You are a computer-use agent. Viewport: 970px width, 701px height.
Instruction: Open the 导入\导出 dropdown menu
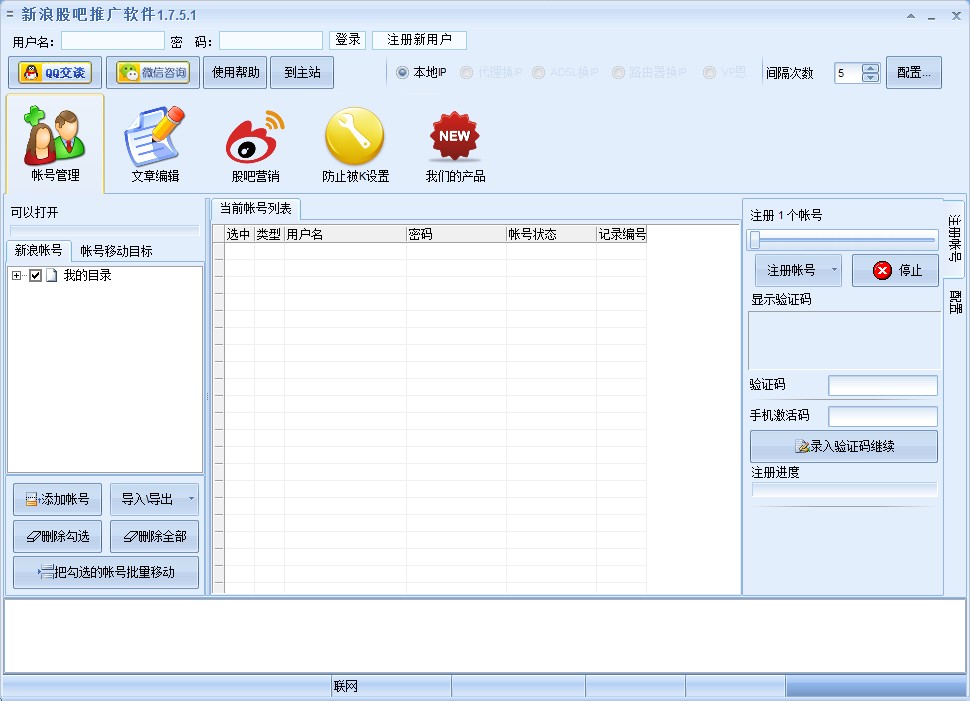[191, 499]
